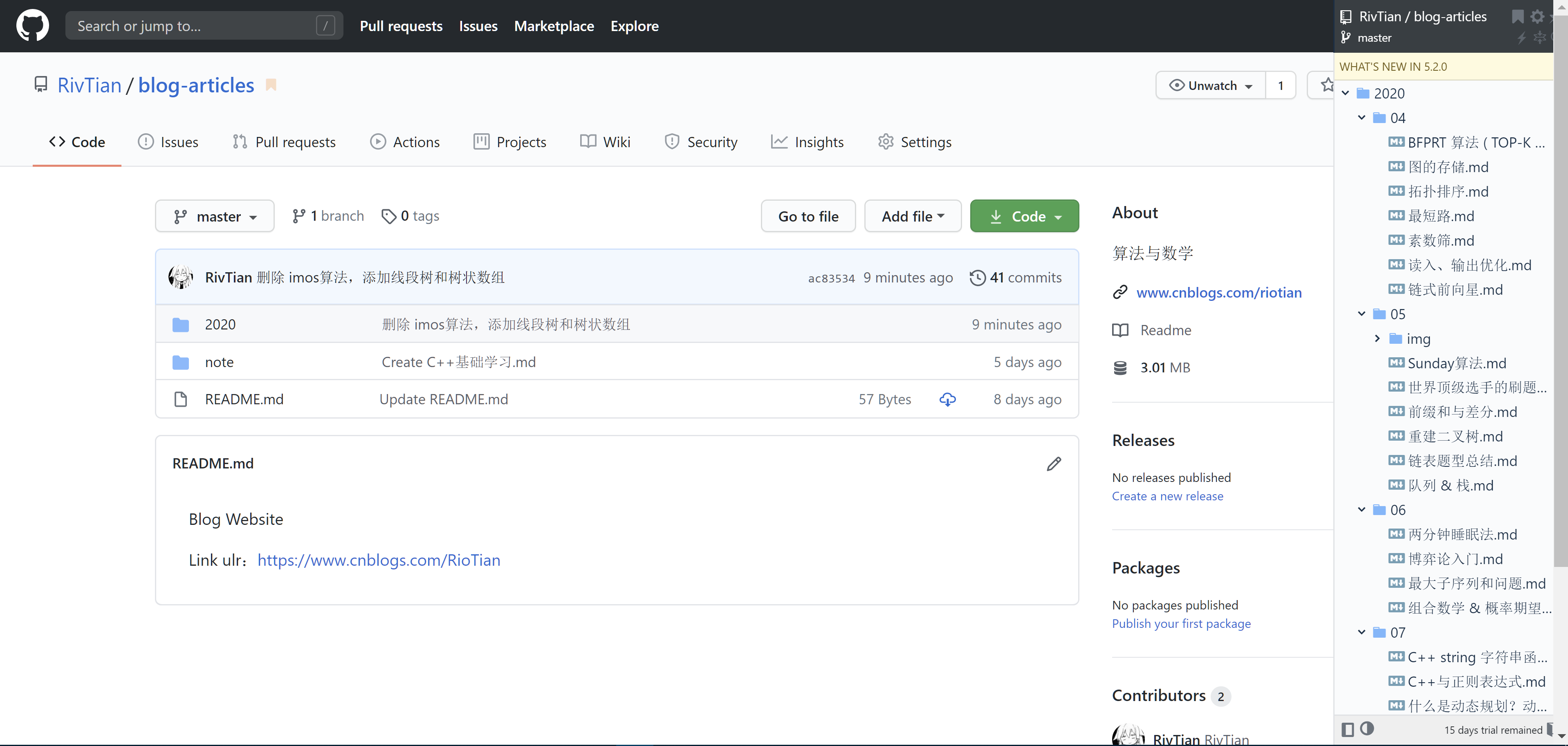Collapse the 07 folder in Octotree
The width and height of the screenshot is (1568, 746).
(1362, 632)
